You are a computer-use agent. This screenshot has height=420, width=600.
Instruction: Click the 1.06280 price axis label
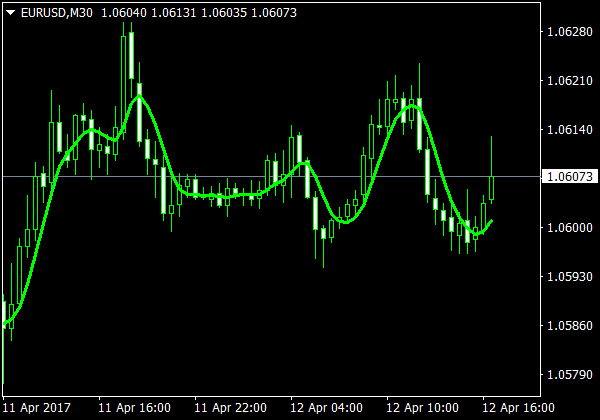point(570,32)
